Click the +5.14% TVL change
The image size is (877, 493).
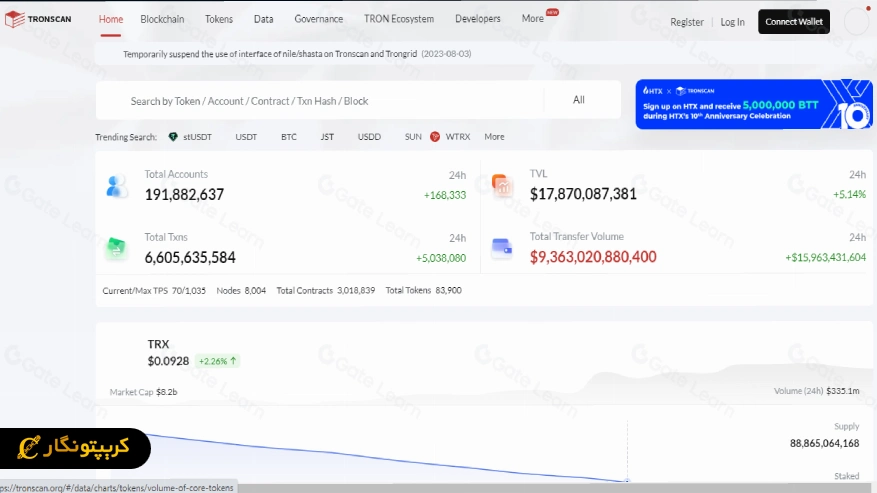coord(850,194)
